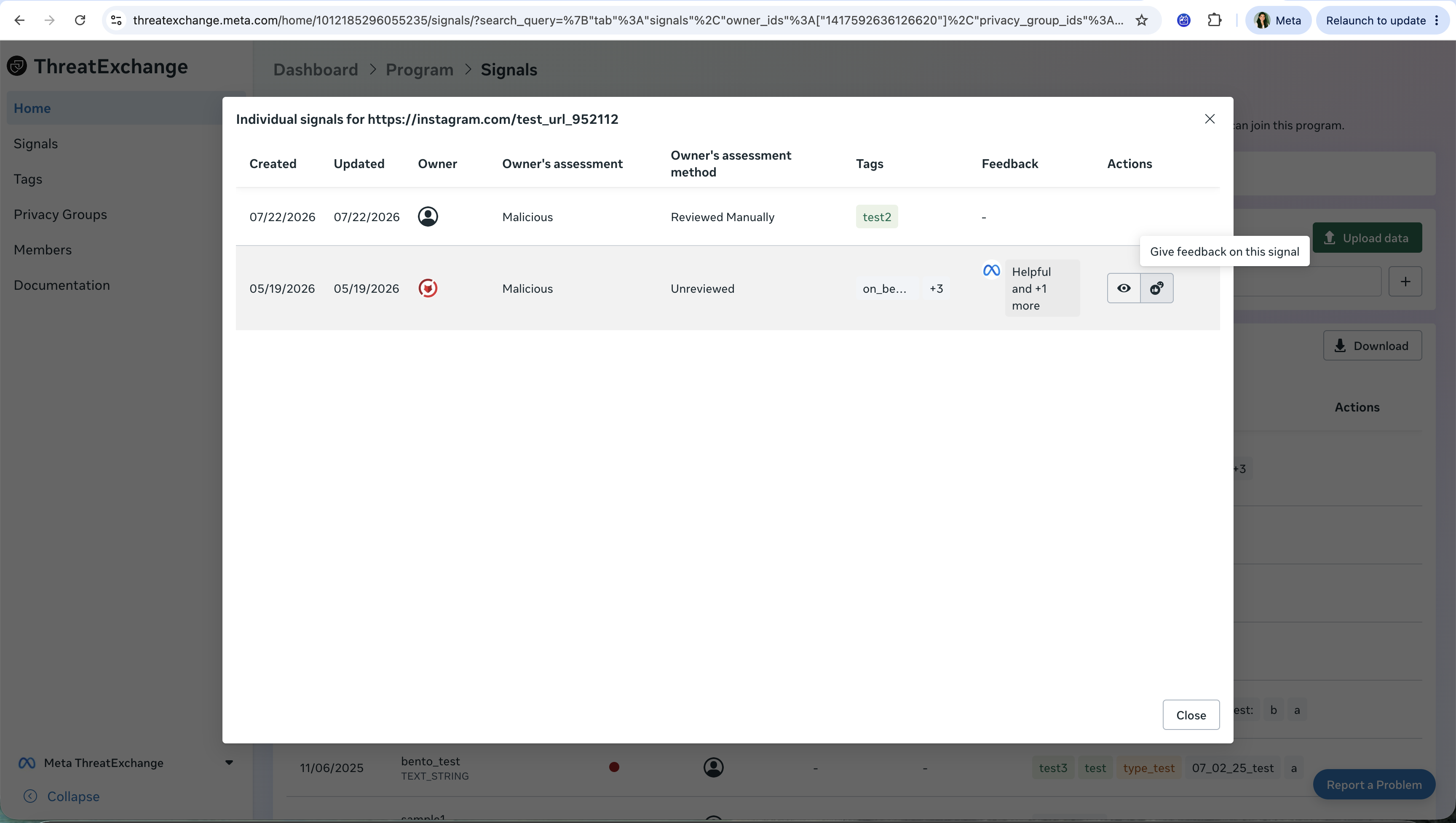
Task: Click the test2 tag
Action: pos(877,217)
